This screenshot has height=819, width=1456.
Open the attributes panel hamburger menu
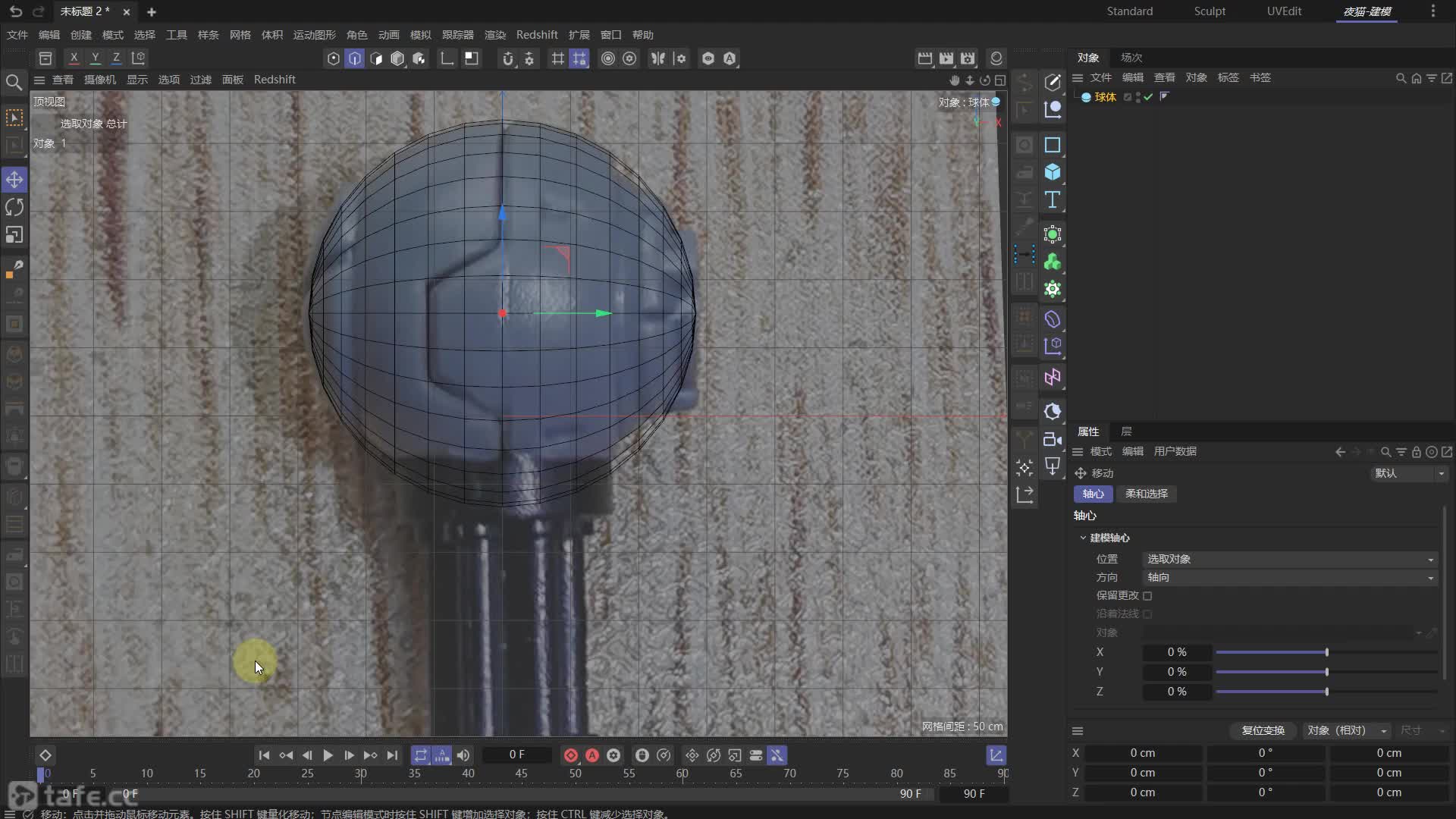(x=1078, y=452)
